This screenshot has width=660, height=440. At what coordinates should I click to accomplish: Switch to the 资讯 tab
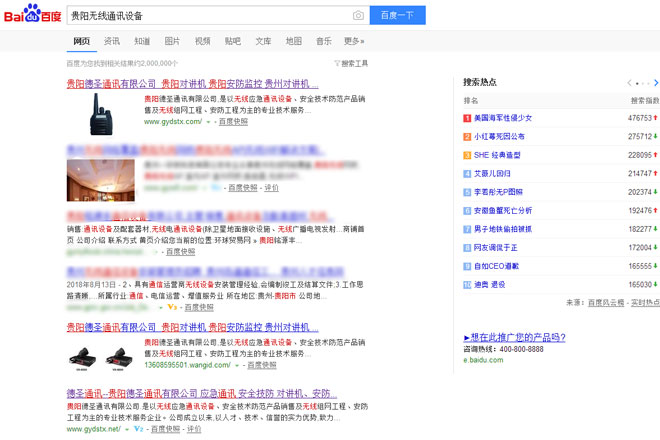pos(112,41)
